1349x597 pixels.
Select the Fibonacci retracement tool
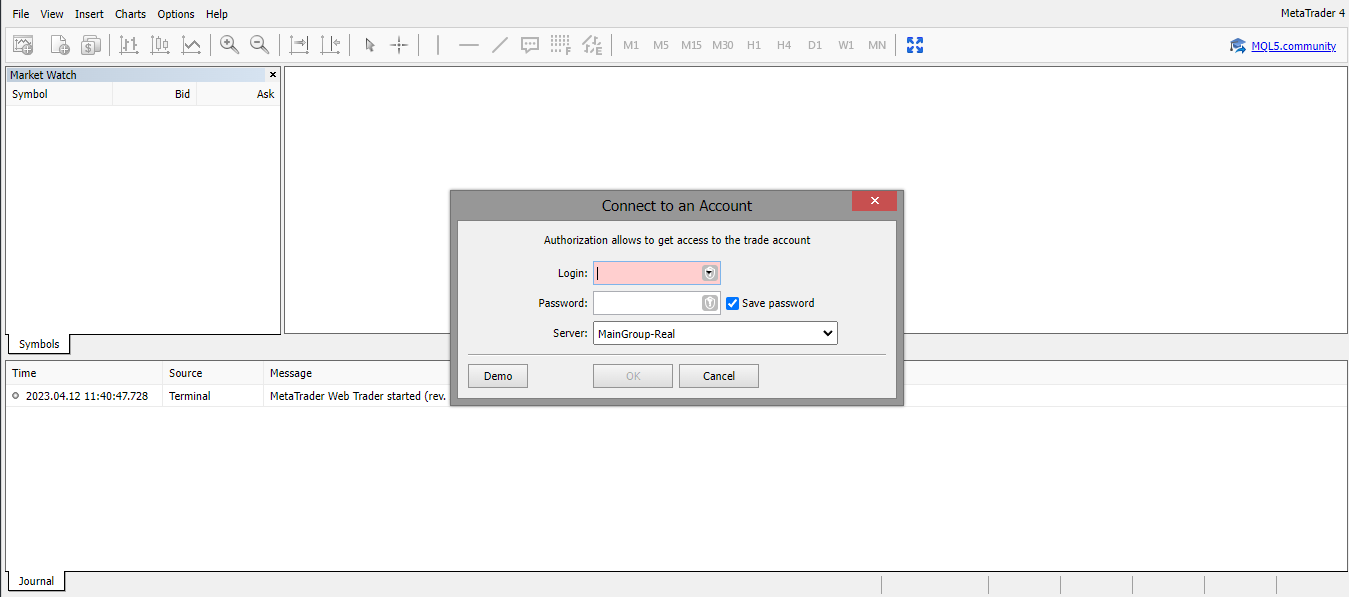pyautogui.click(x=561, y=45)
